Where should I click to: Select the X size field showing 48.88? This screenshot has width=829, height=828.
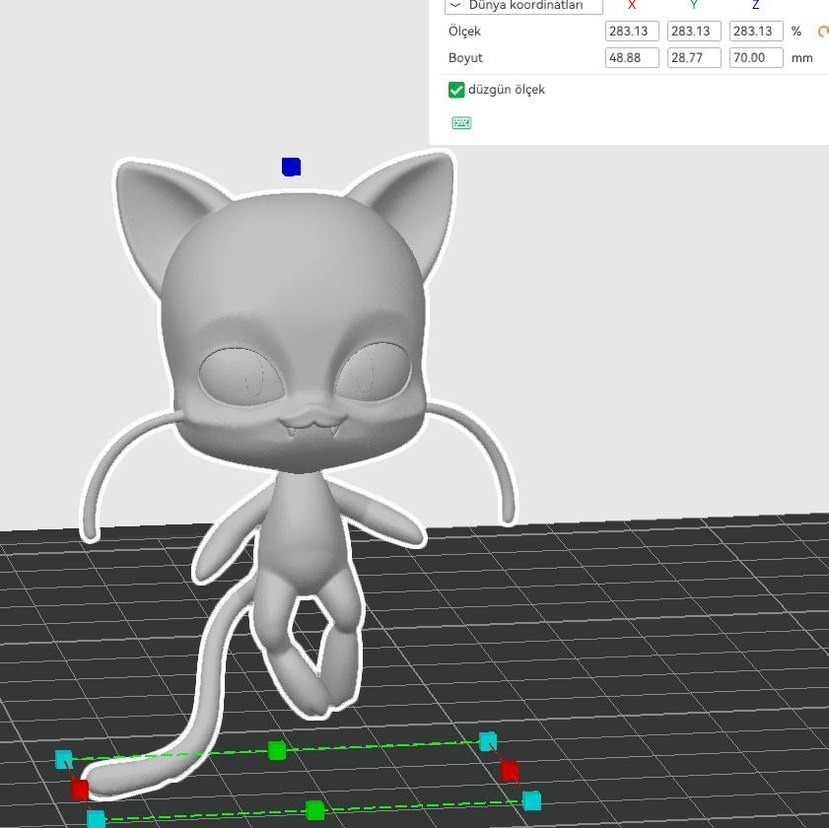pyautogui.click(x=632, y=58)
